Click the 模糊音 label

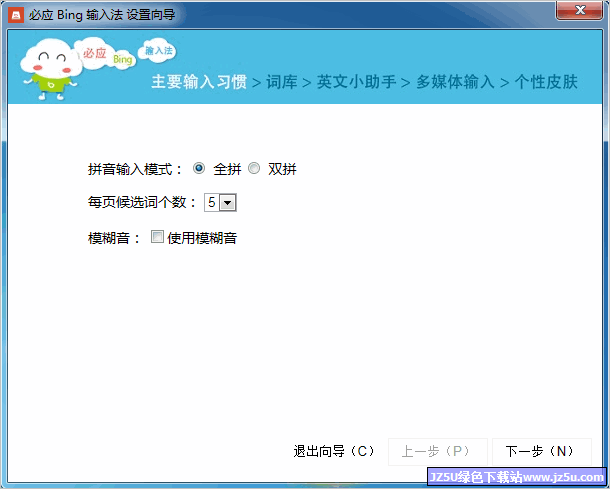coord(114,238)
